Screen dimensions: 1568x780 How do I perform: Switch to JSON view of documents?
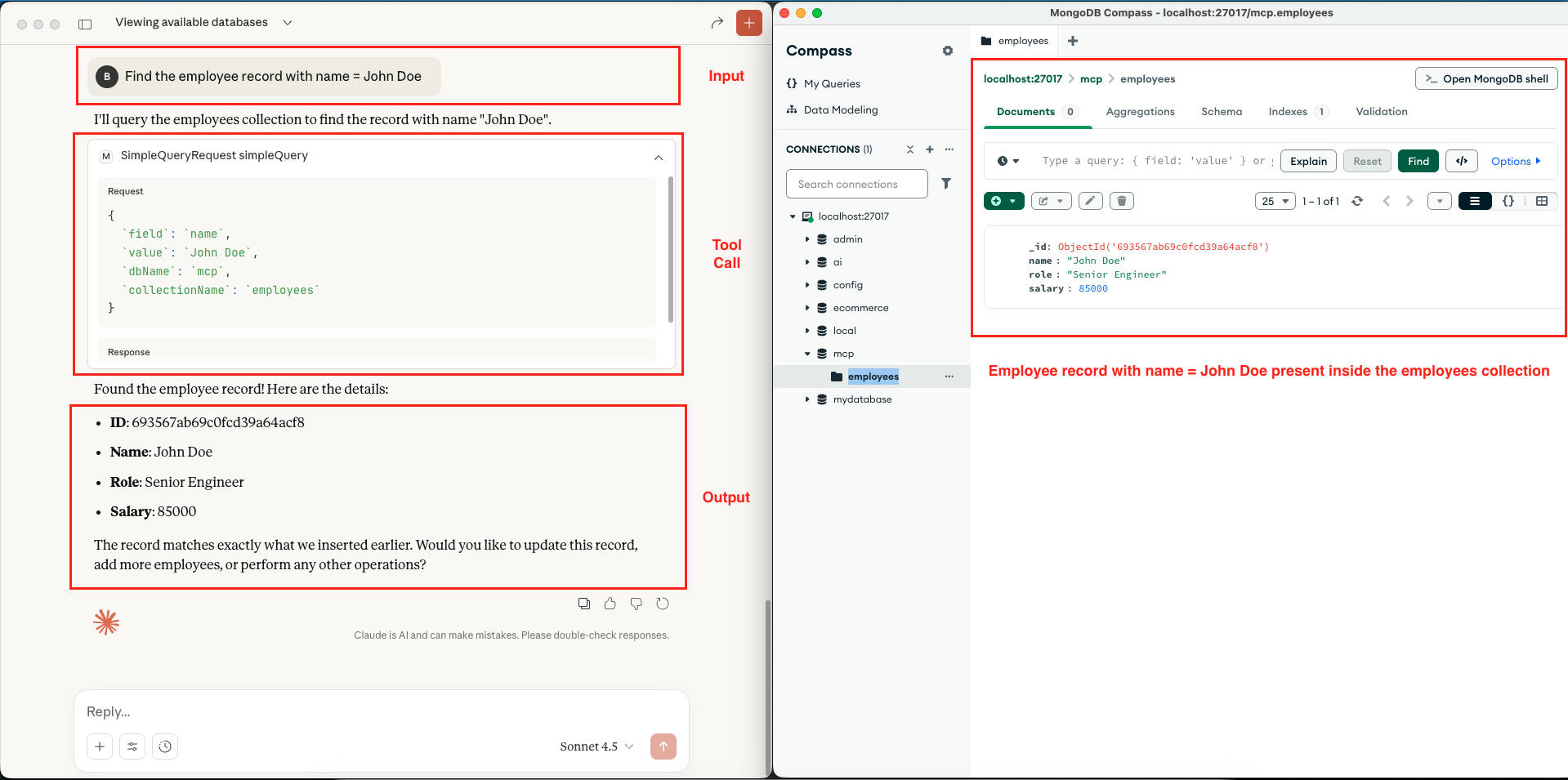[x=1508, y=201]
